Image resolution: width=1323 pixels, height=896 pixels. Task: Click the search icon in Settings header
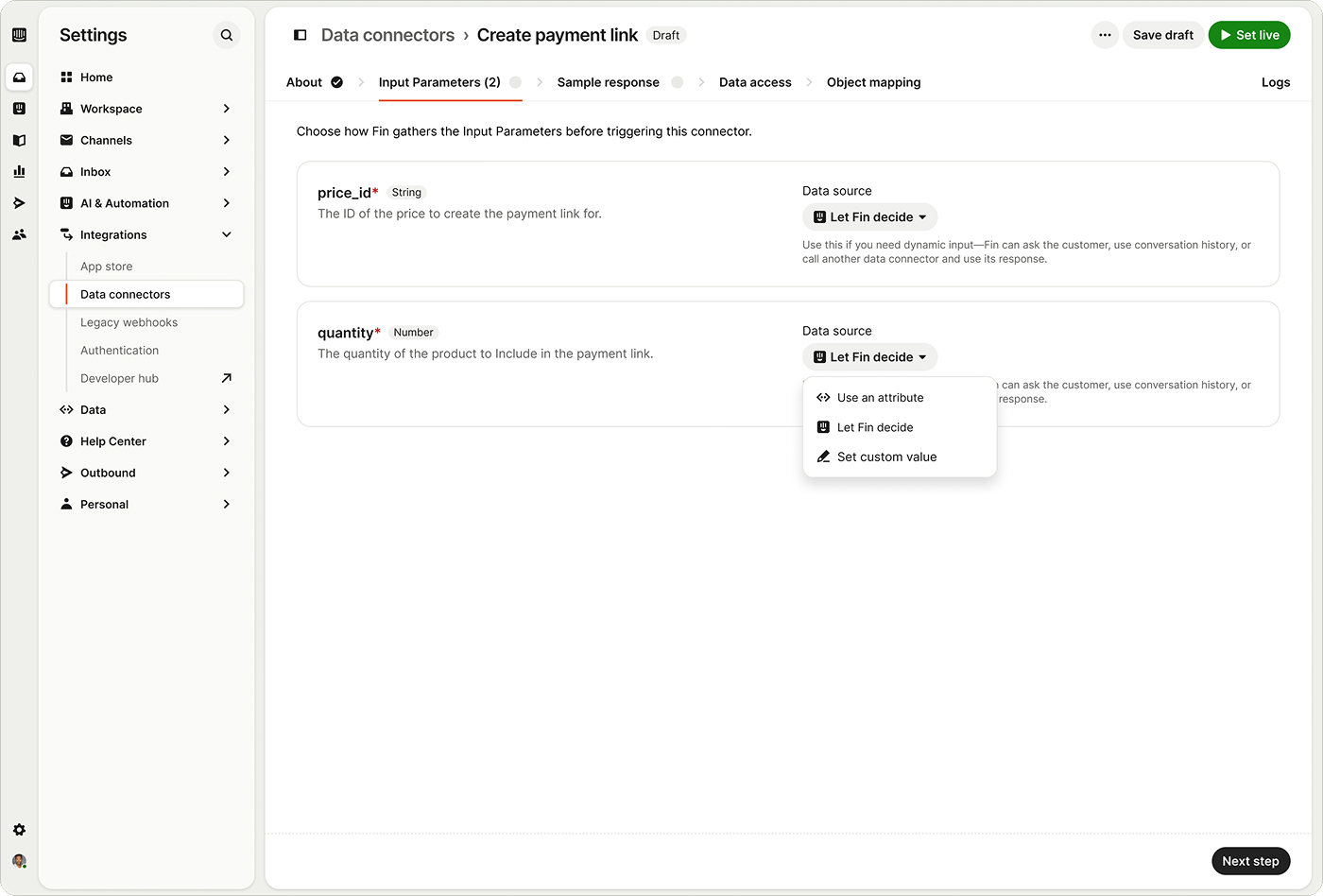[227, 35]
